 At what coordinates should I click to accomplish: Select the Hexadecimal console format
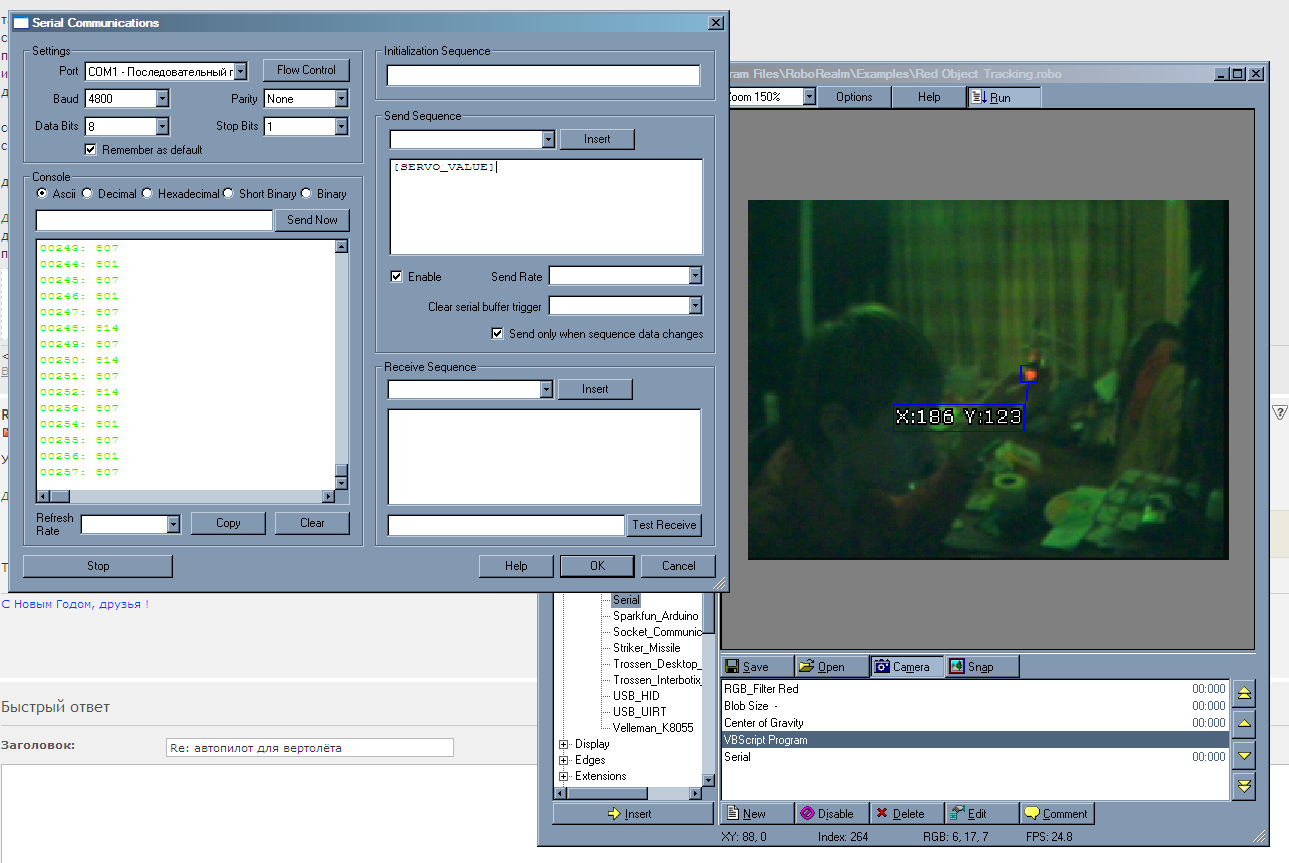148,194
